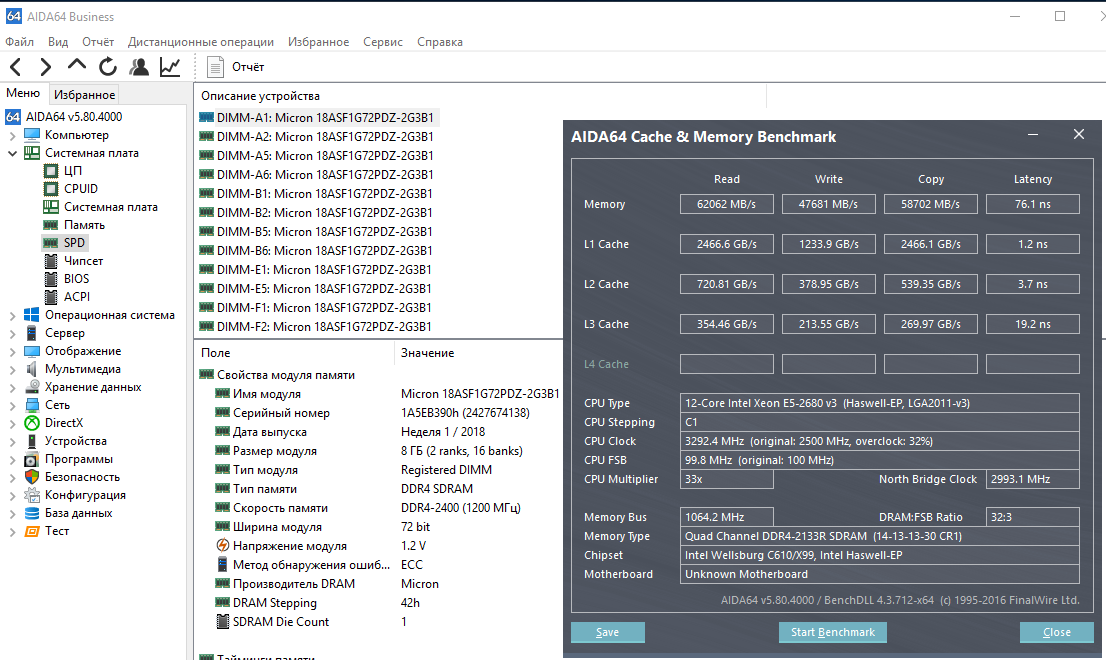Open the Отчёт menu in menu bar
Image resolution: width=1106 pixels, height=660 pixels.
tap(98, 42)
